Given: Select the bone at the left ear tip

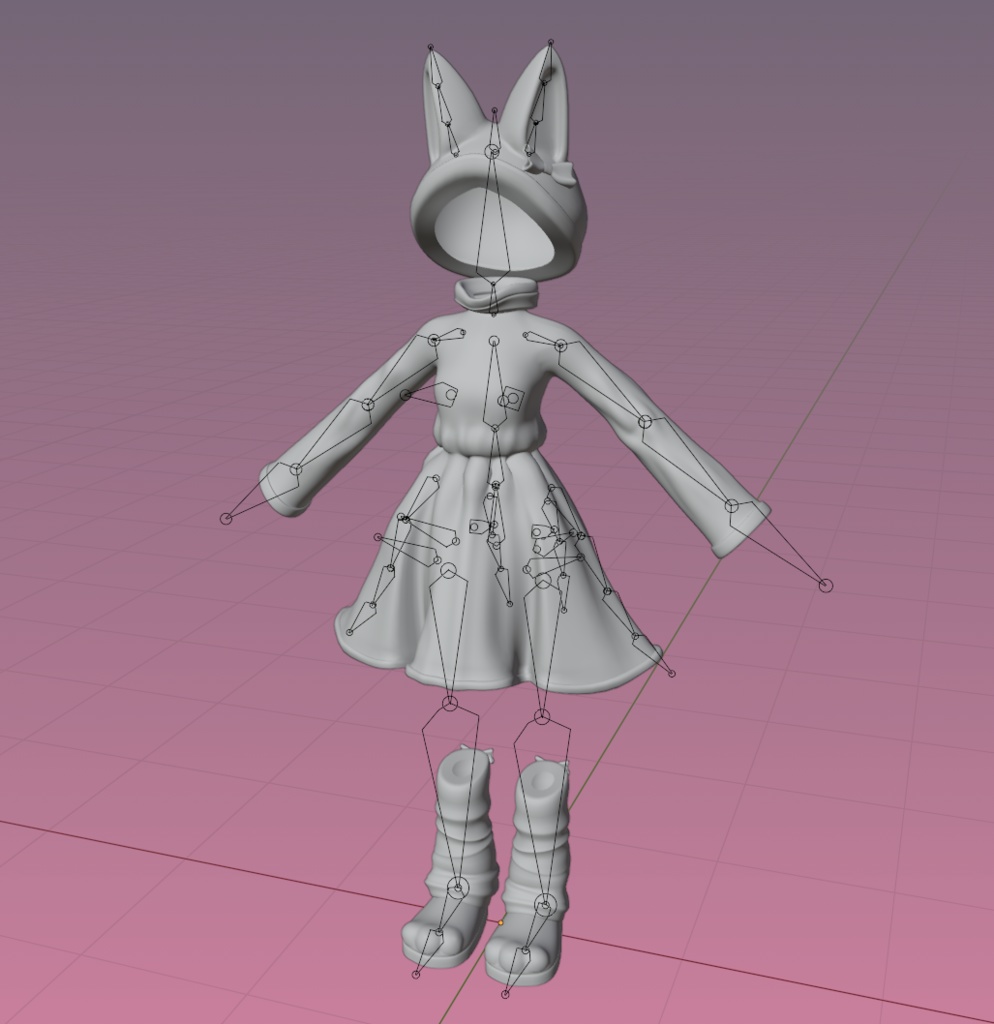Looking at the screenshot, I should click(x=430, y=45).
